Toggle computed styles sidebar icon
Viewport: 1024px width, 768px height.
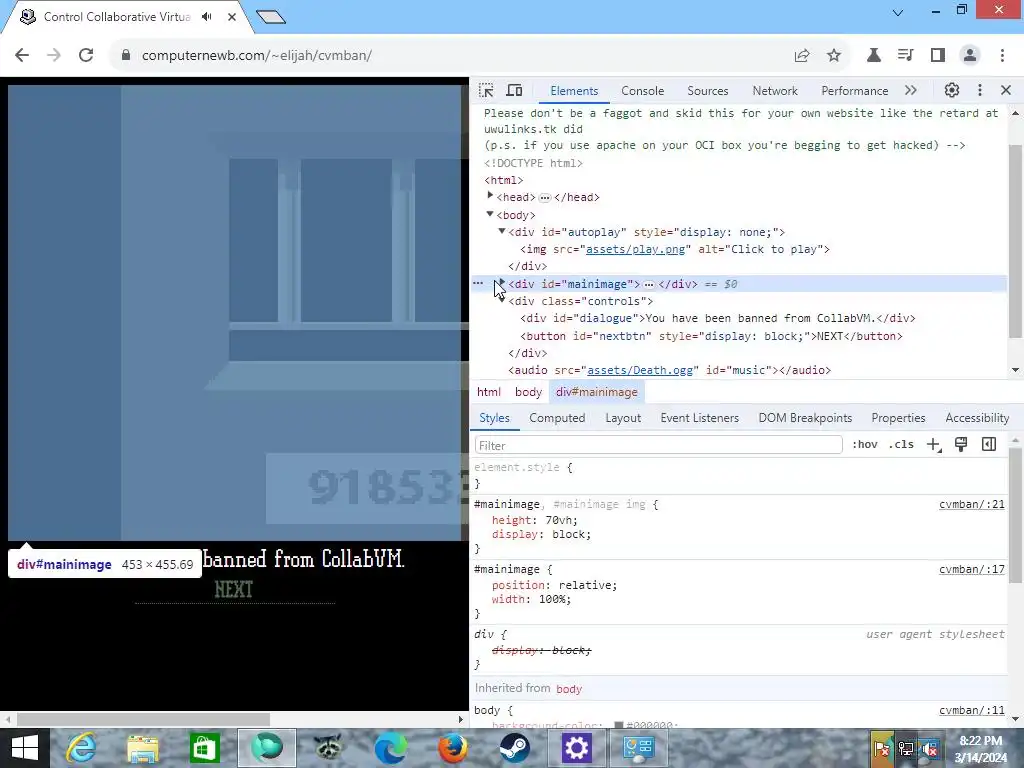pos(989,445)
